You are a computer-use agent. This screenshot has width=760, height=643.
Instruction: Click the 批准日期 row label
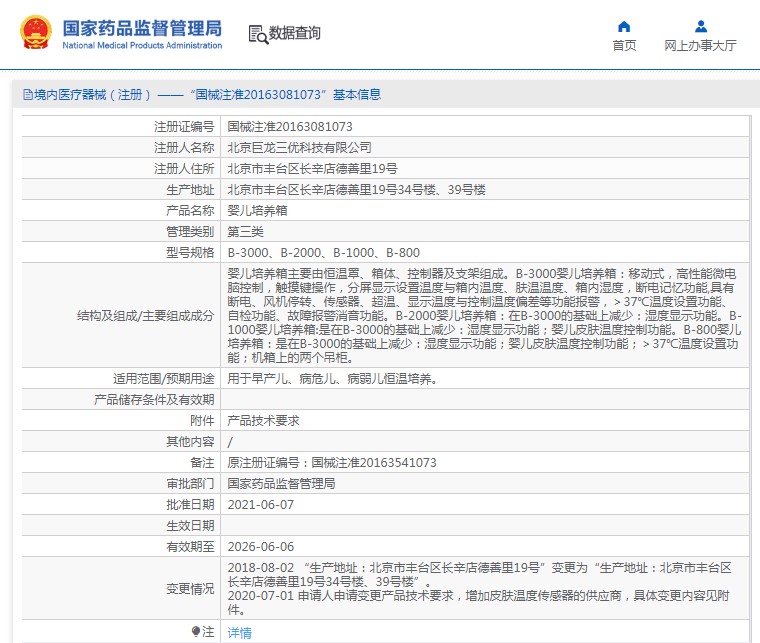tap(190, 504)
